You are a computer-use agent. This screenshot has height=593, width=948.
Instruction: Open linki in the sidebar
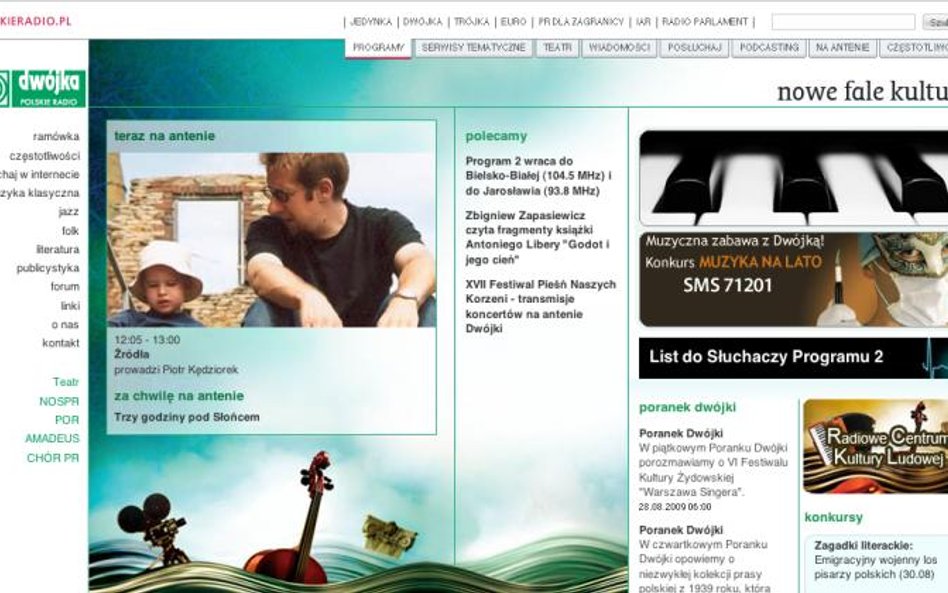pos(70,306)
